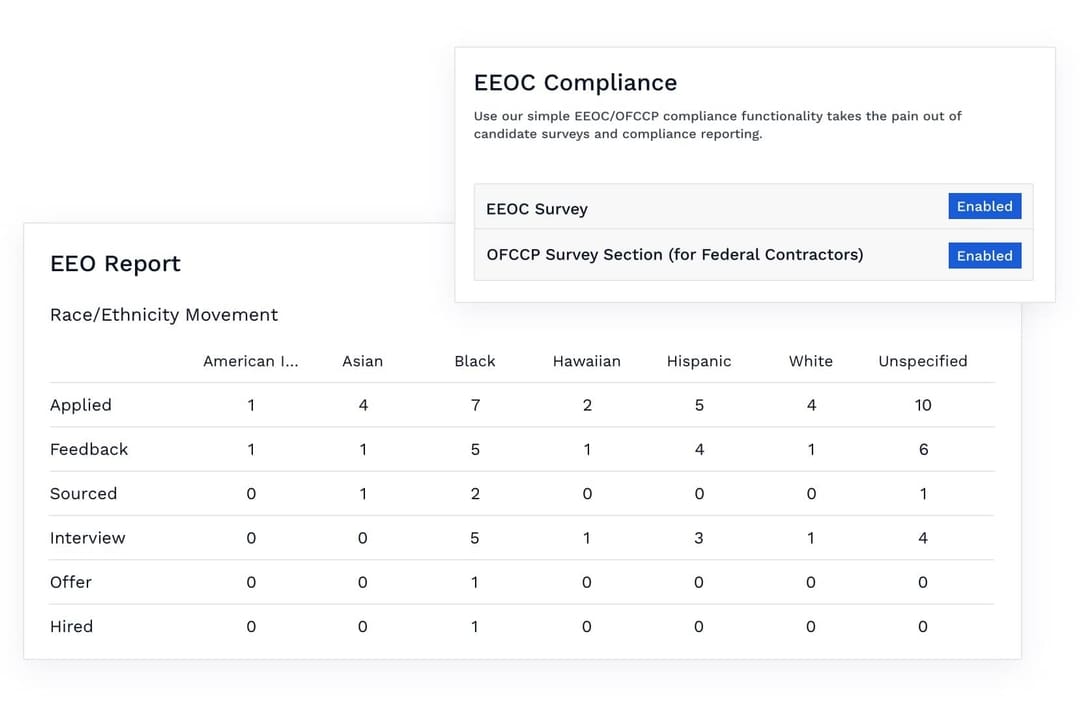Click the truncated American I... column header
The width and height of the screenshot is (1080, 705).
(x=250, y=361)
